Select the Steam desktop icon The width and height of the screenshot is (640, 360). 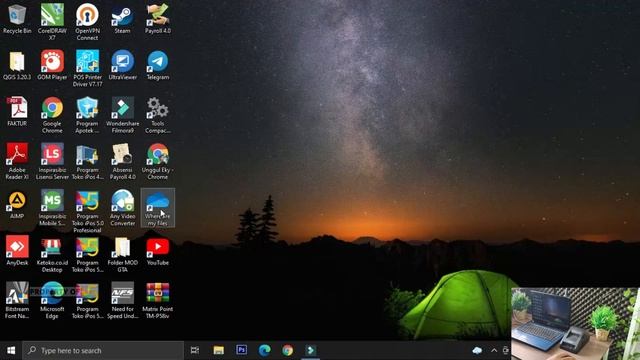point(122,19)
